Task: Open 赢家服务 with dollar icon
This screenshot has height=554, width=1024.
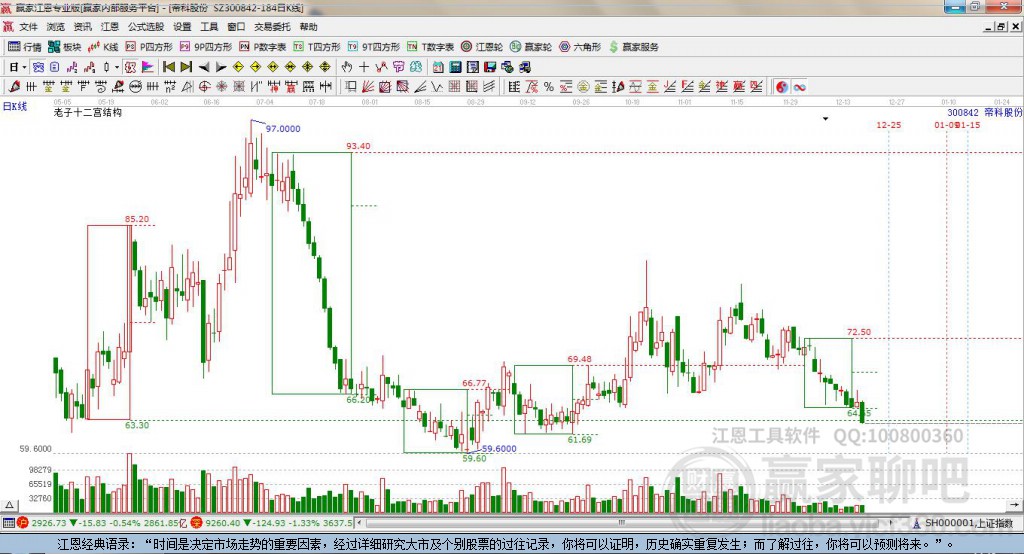Action: pyautogui.click(x=633, y=47)
